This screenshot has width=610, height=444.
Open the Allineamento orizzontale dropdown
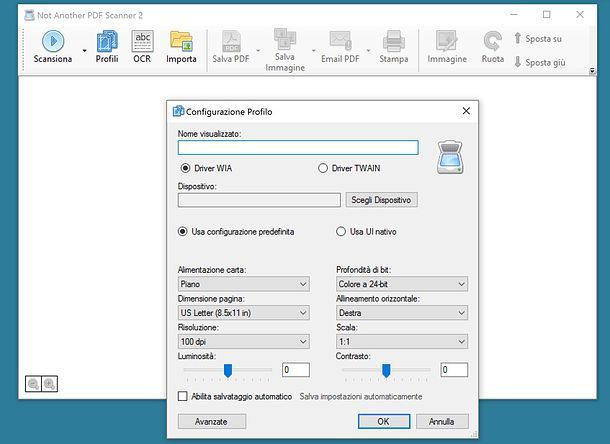pos(402,313)
